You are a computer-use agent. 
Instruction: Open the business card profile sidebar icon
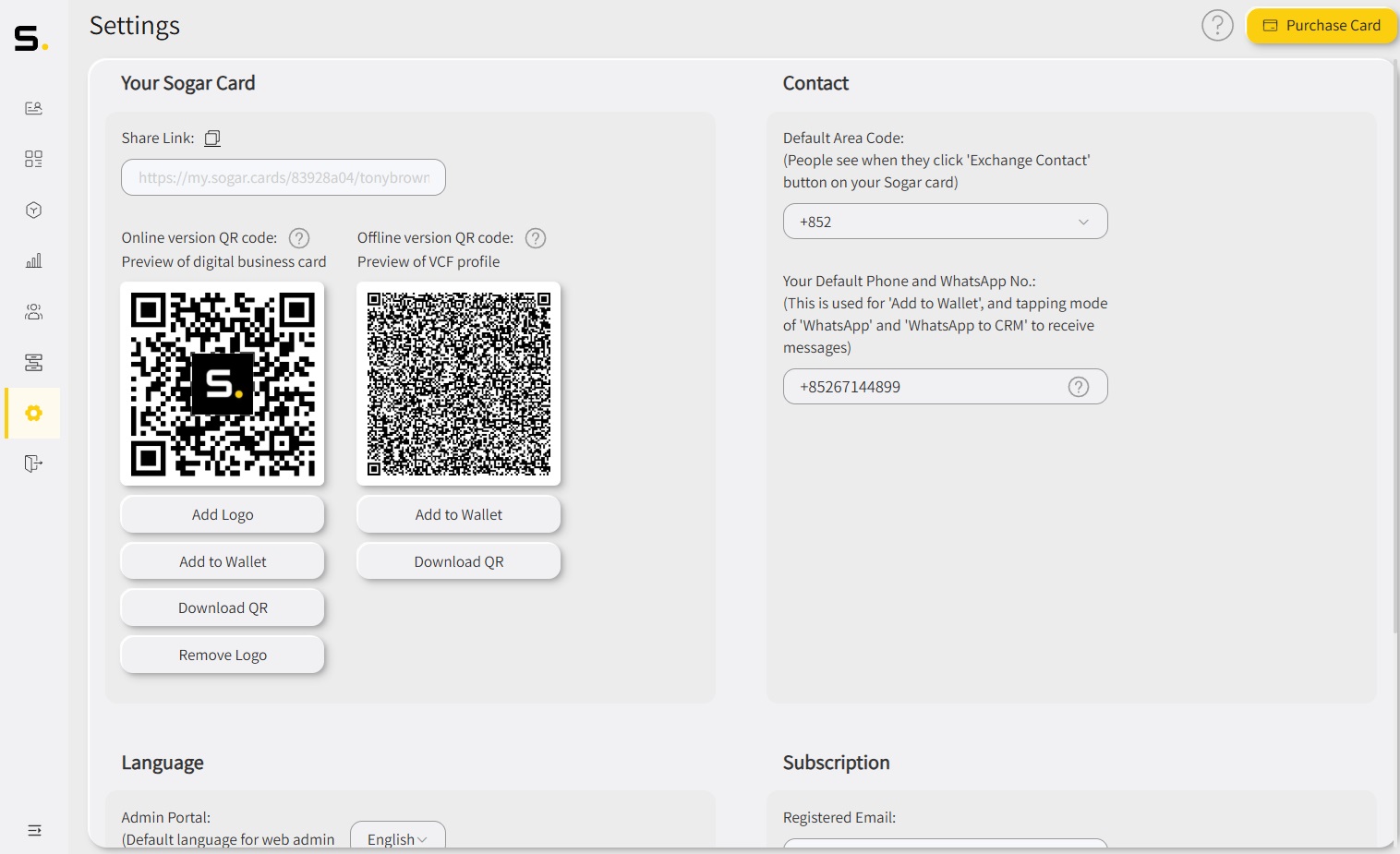(x=33, y=108)
